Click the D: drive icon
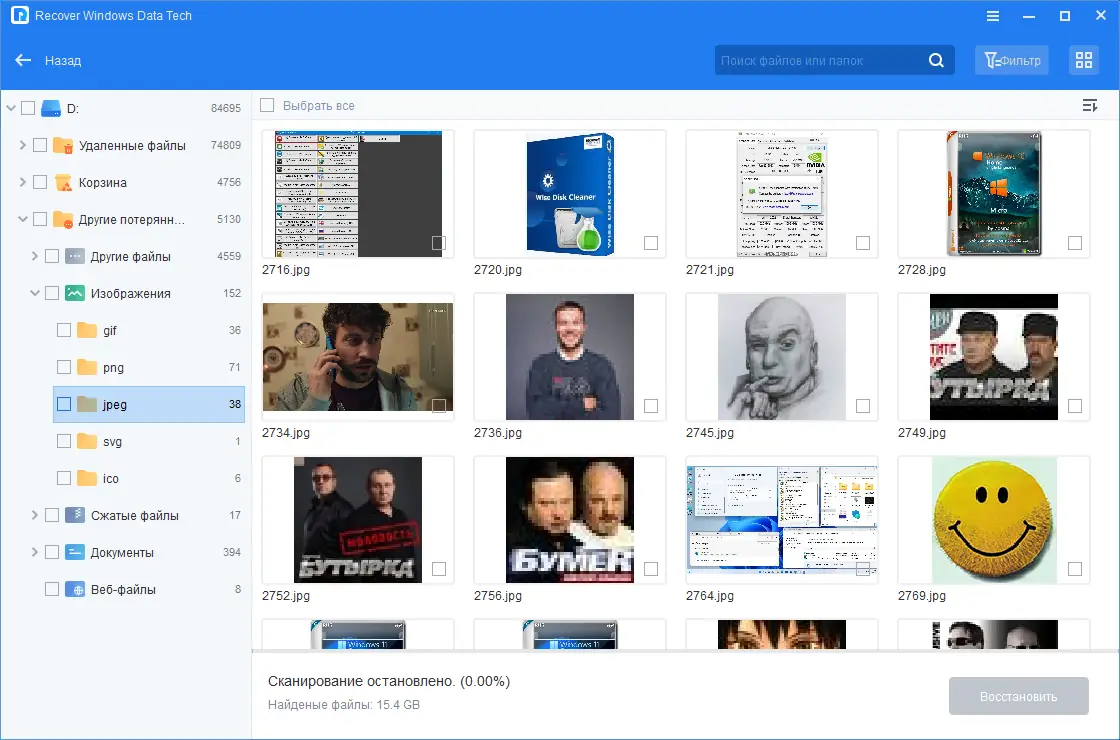 (x=51, y=109)
